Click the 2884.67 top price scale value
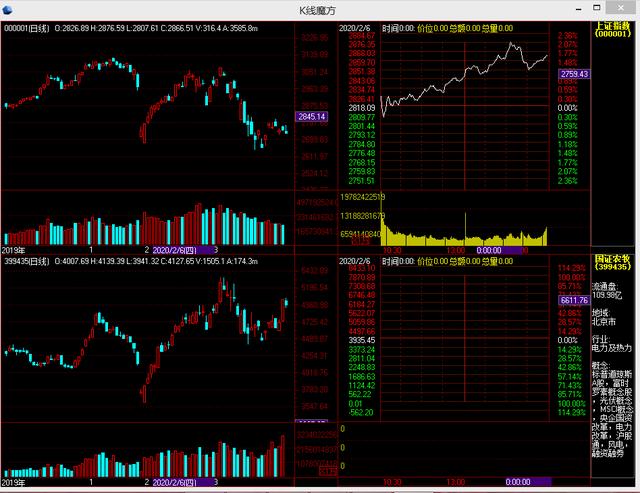 click(362, 36)
